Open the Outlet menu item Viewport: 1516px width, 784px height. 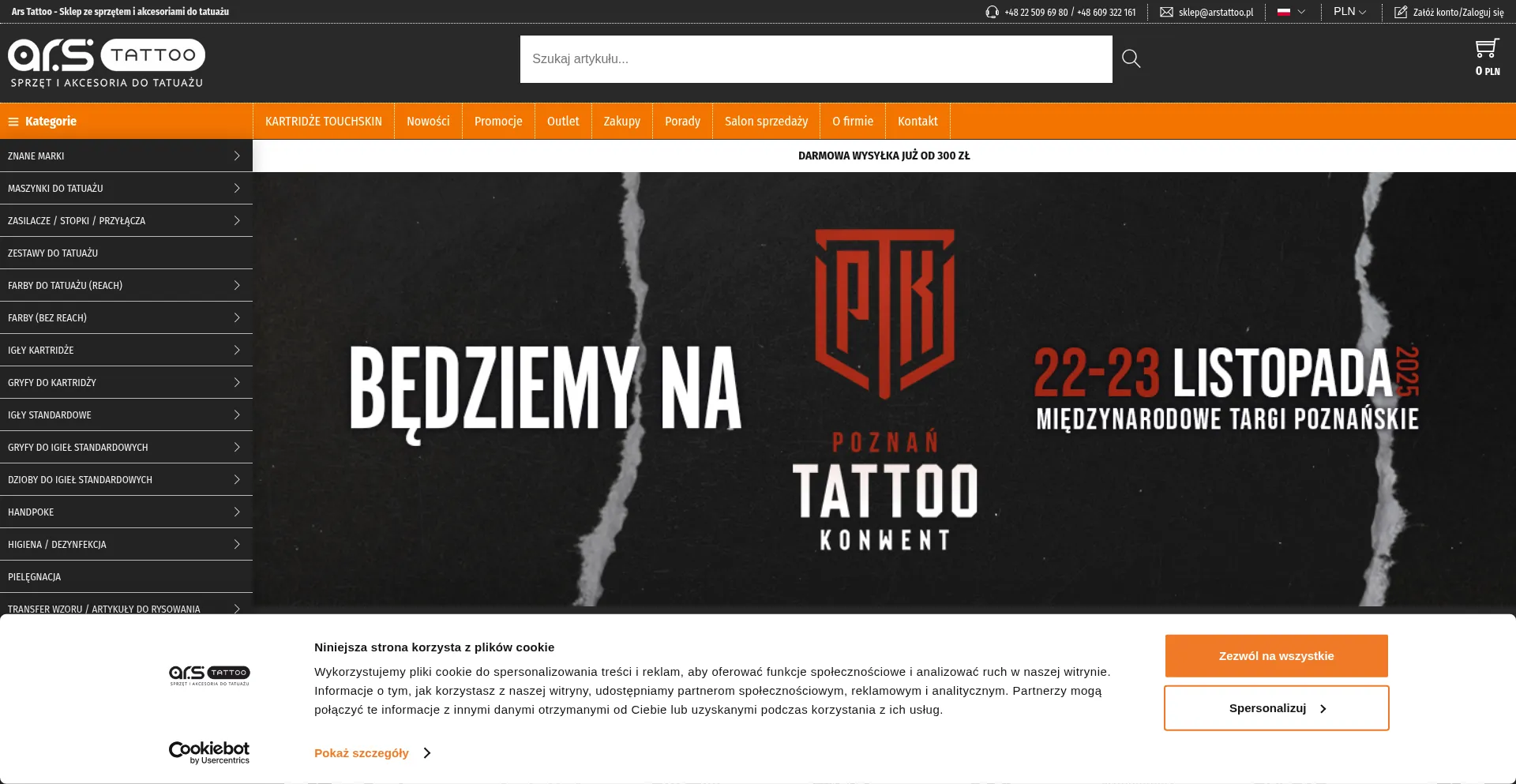563,122
